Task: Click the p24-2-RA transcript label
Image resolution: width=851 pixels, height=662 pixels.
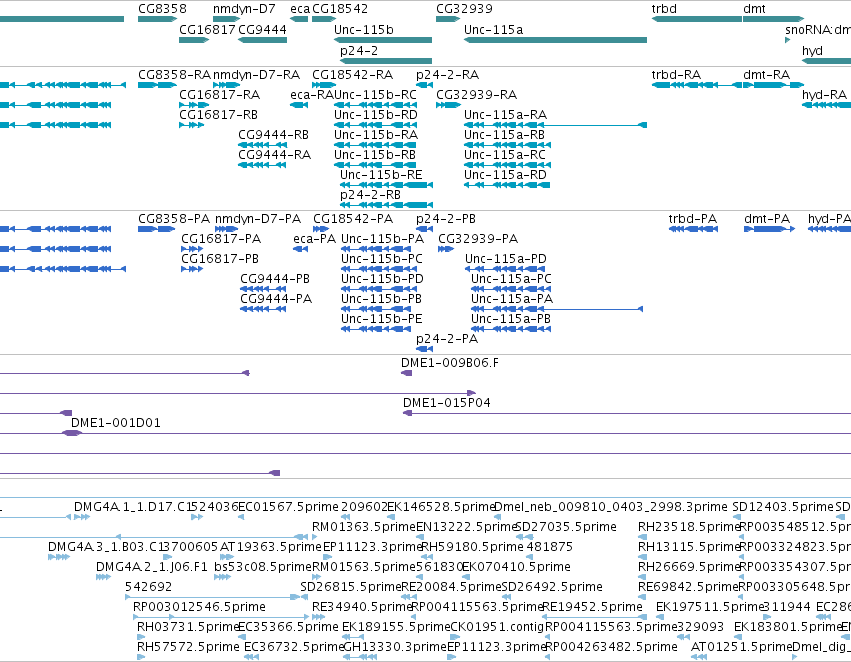Action: click(447, 74)
